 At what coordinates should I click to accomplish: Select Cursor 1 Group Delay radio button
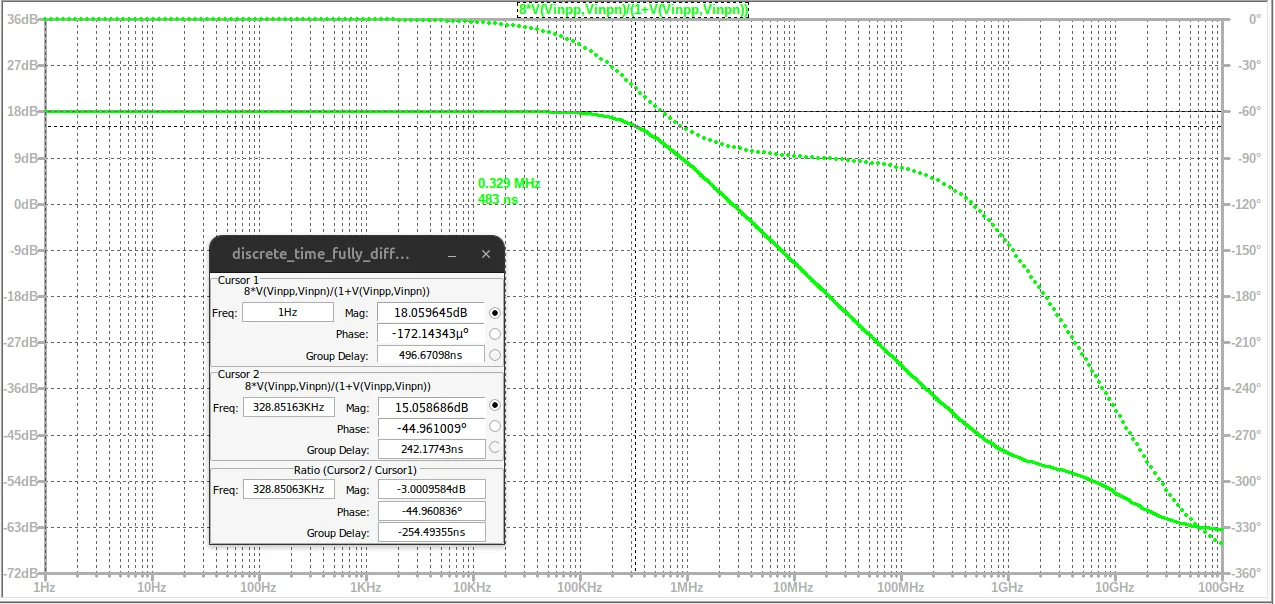[494, 355]
